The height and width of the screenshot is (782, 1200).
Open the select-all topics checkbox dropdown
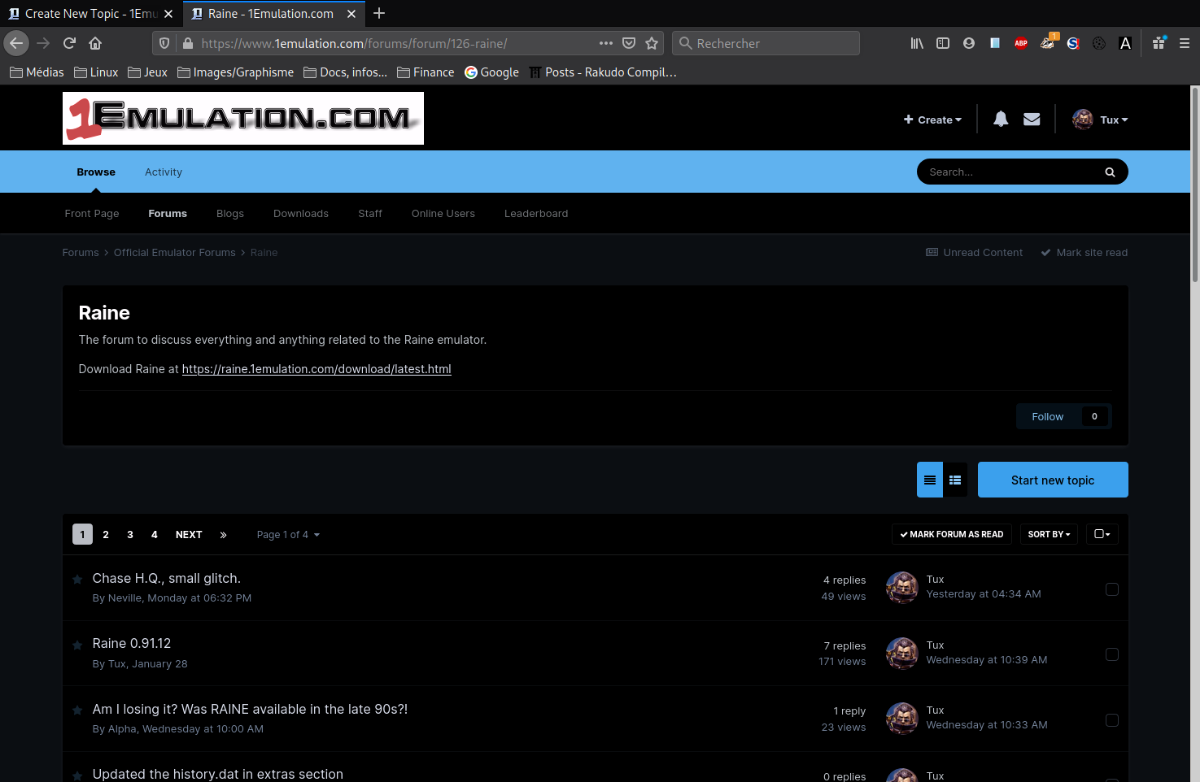[1102, 534]
